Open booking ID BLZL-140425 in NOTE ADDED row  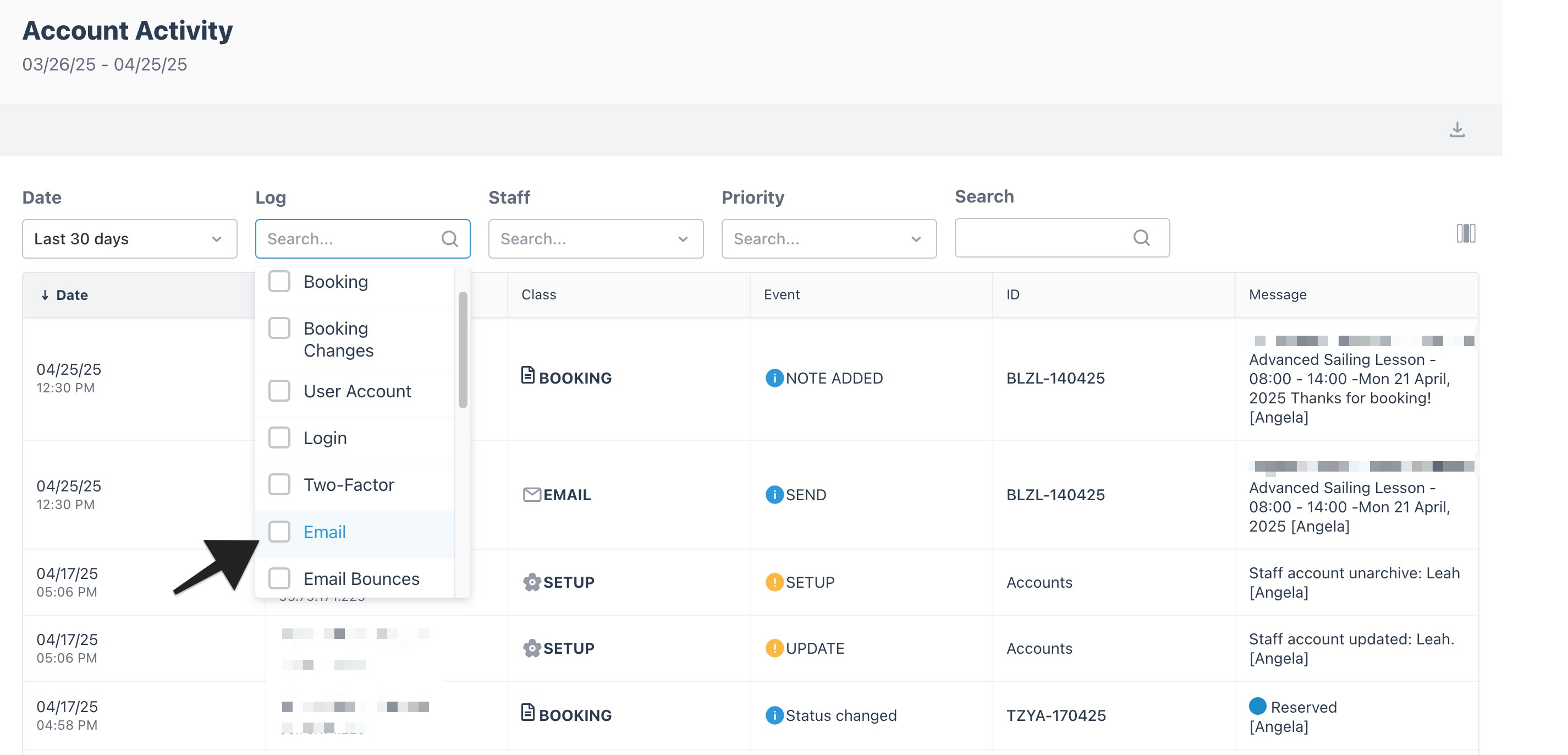click(x=1055, y=378)
